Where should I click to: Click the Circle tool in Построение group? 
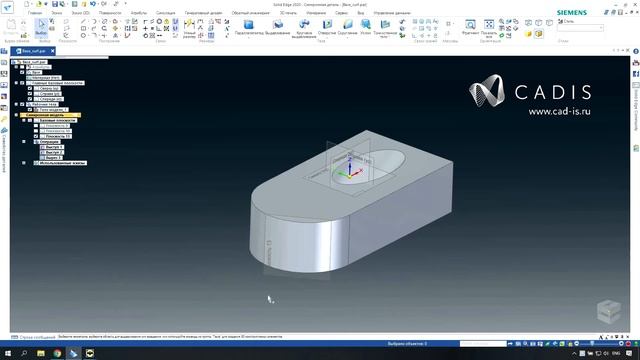83,36
